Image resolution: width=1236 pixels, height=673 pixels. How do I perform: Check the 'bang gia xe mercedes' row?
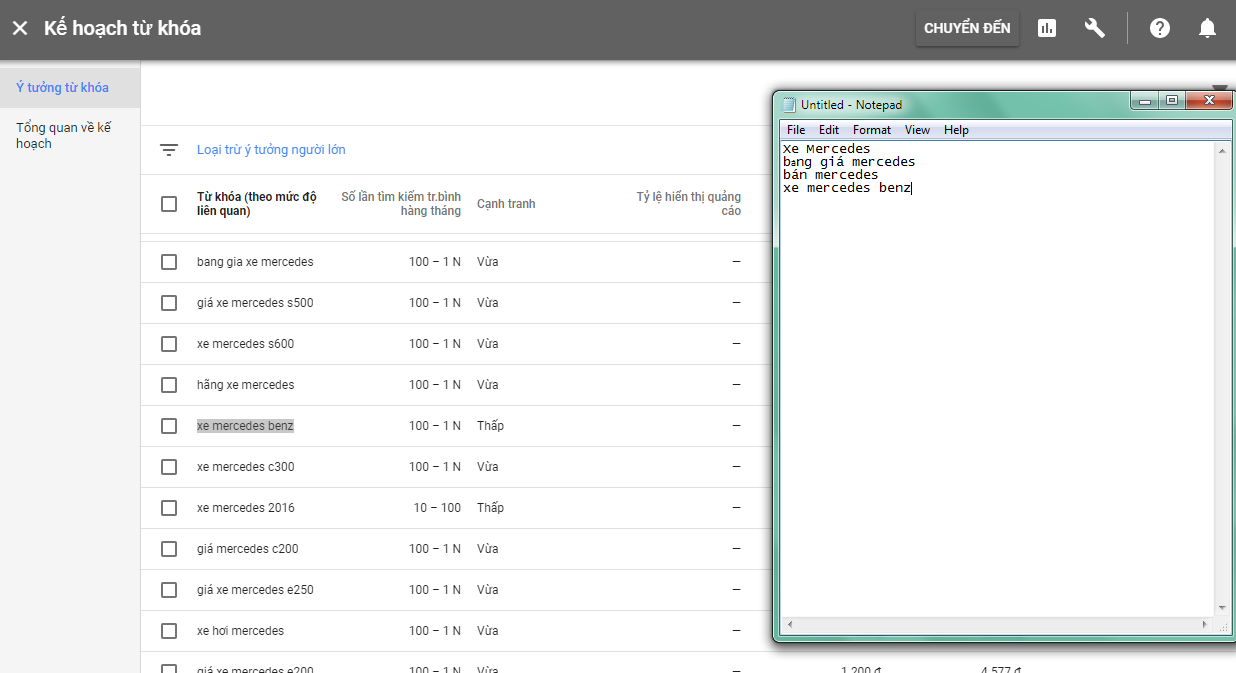tap(169, 262)
